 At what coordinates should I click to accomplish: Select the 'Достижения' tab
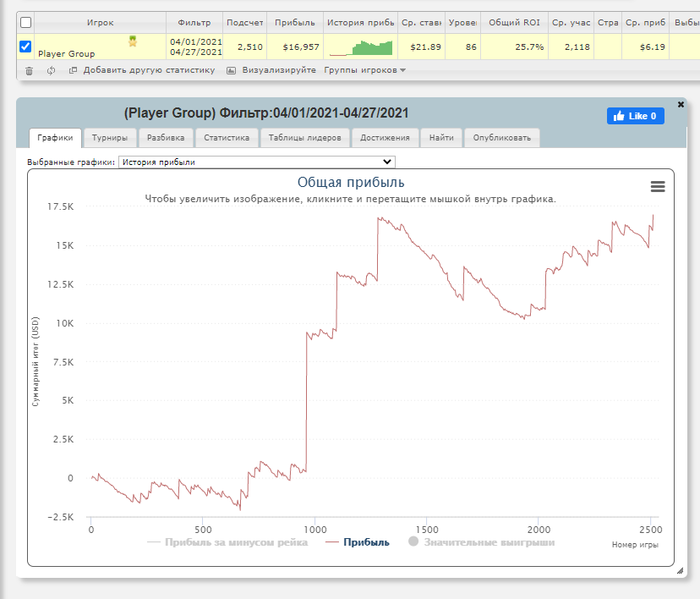[385, 138]
